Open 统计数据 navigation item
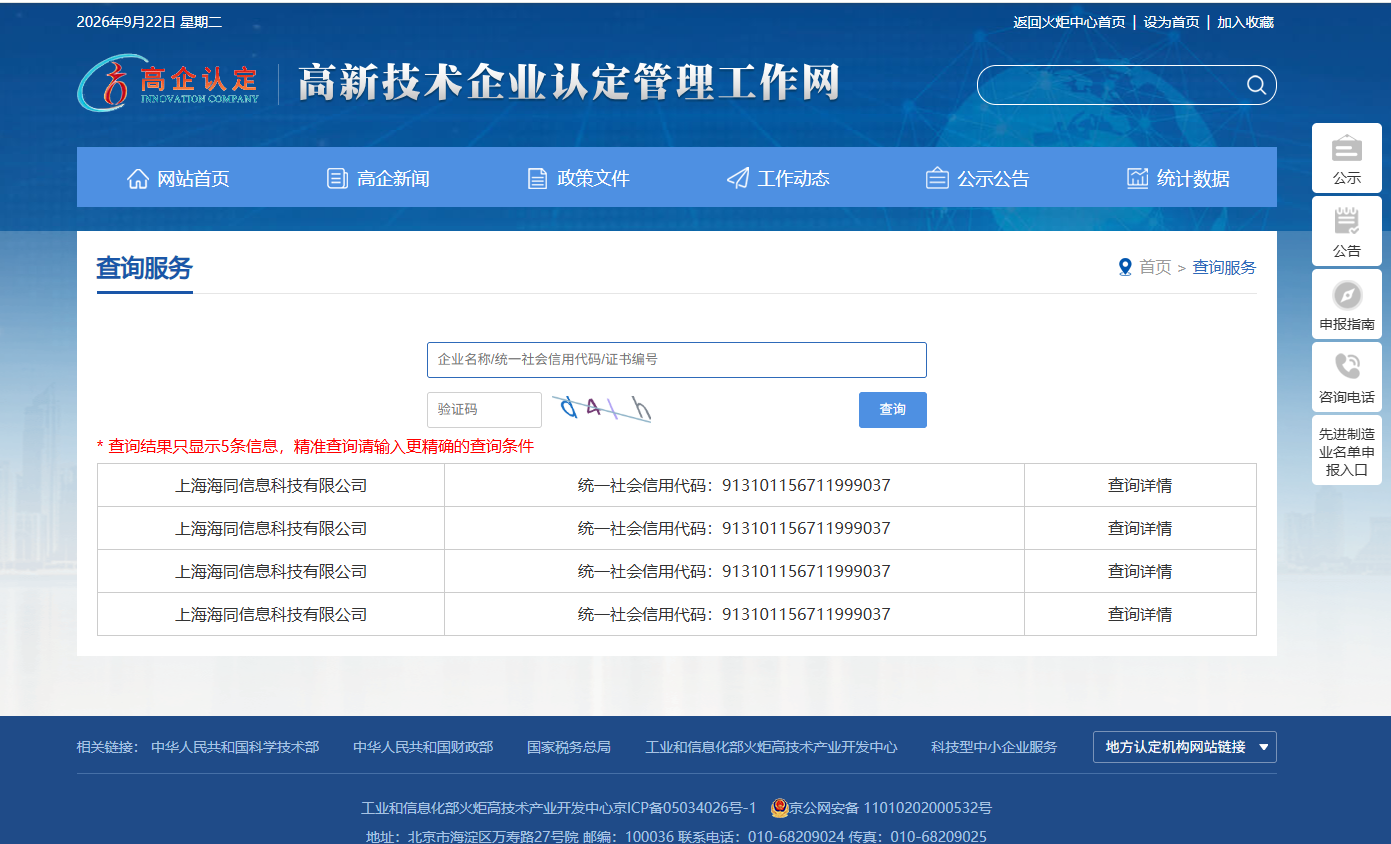The image size is (1391, 844). click(1178, 178)
